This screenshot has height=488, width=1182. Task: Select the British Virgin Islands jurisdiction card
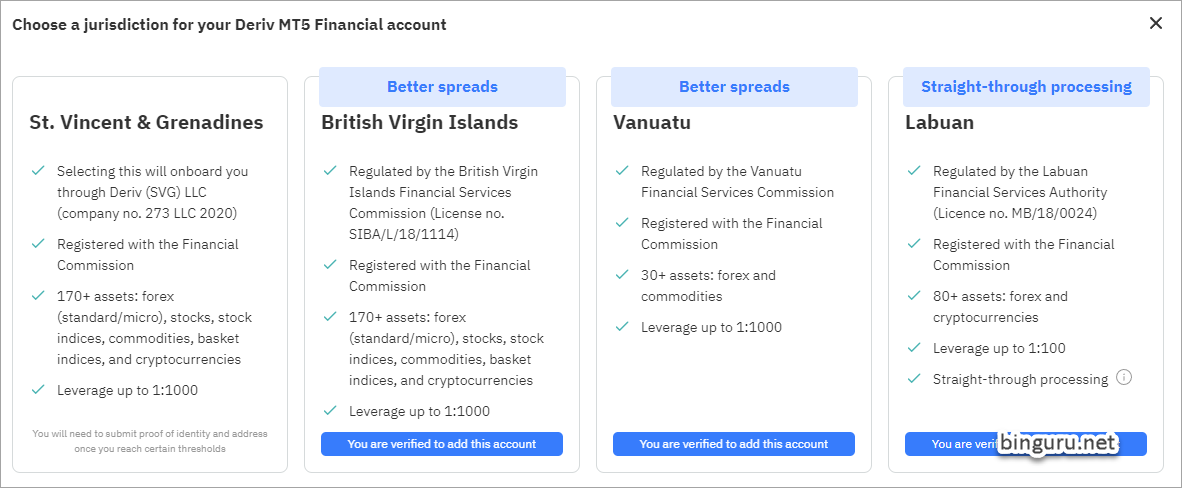click(442, 275)
